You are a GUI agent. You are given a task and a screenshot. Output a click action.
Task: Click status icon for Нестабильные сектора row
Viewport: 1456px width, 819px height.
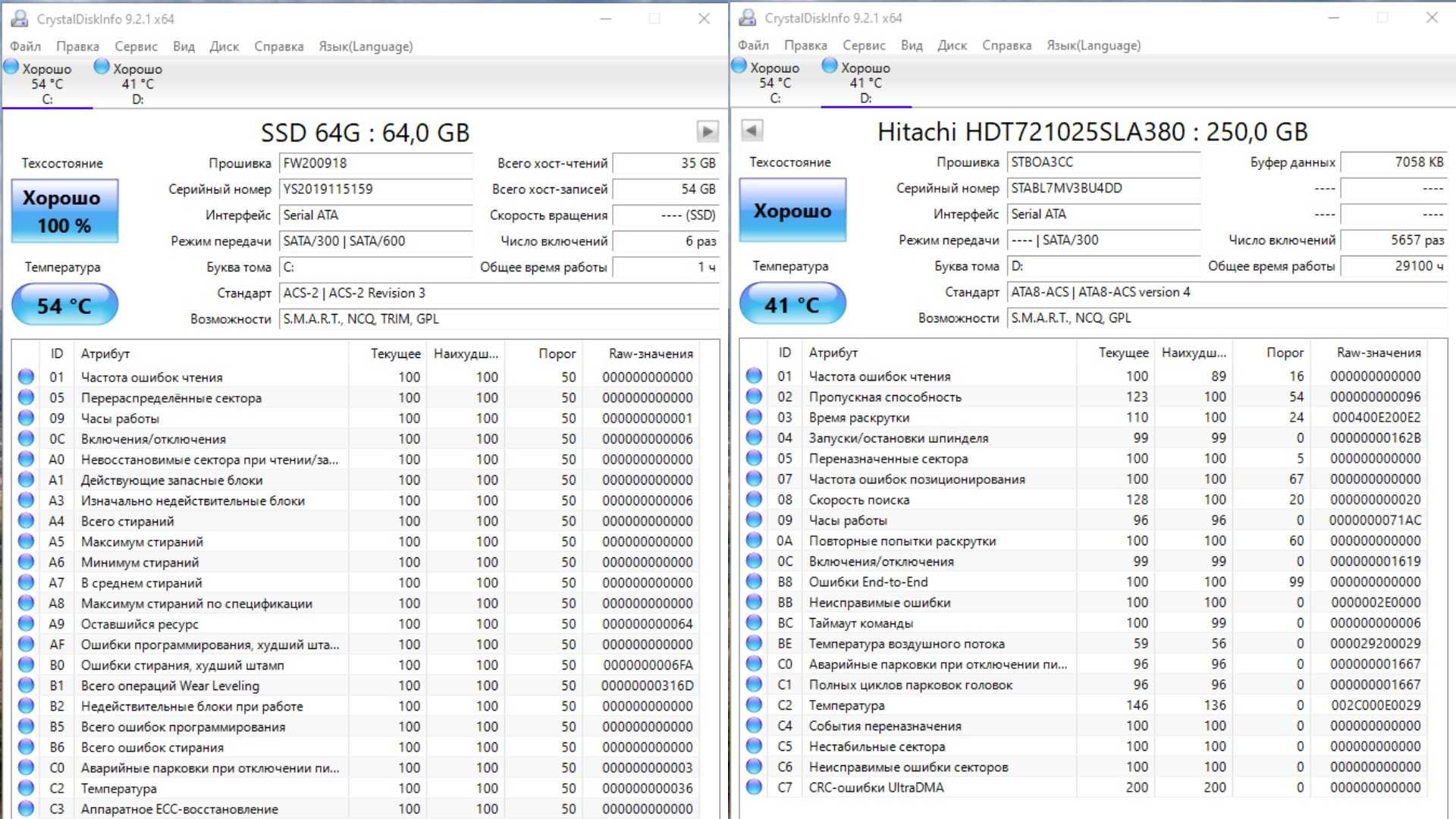click(x=754, y=746)
